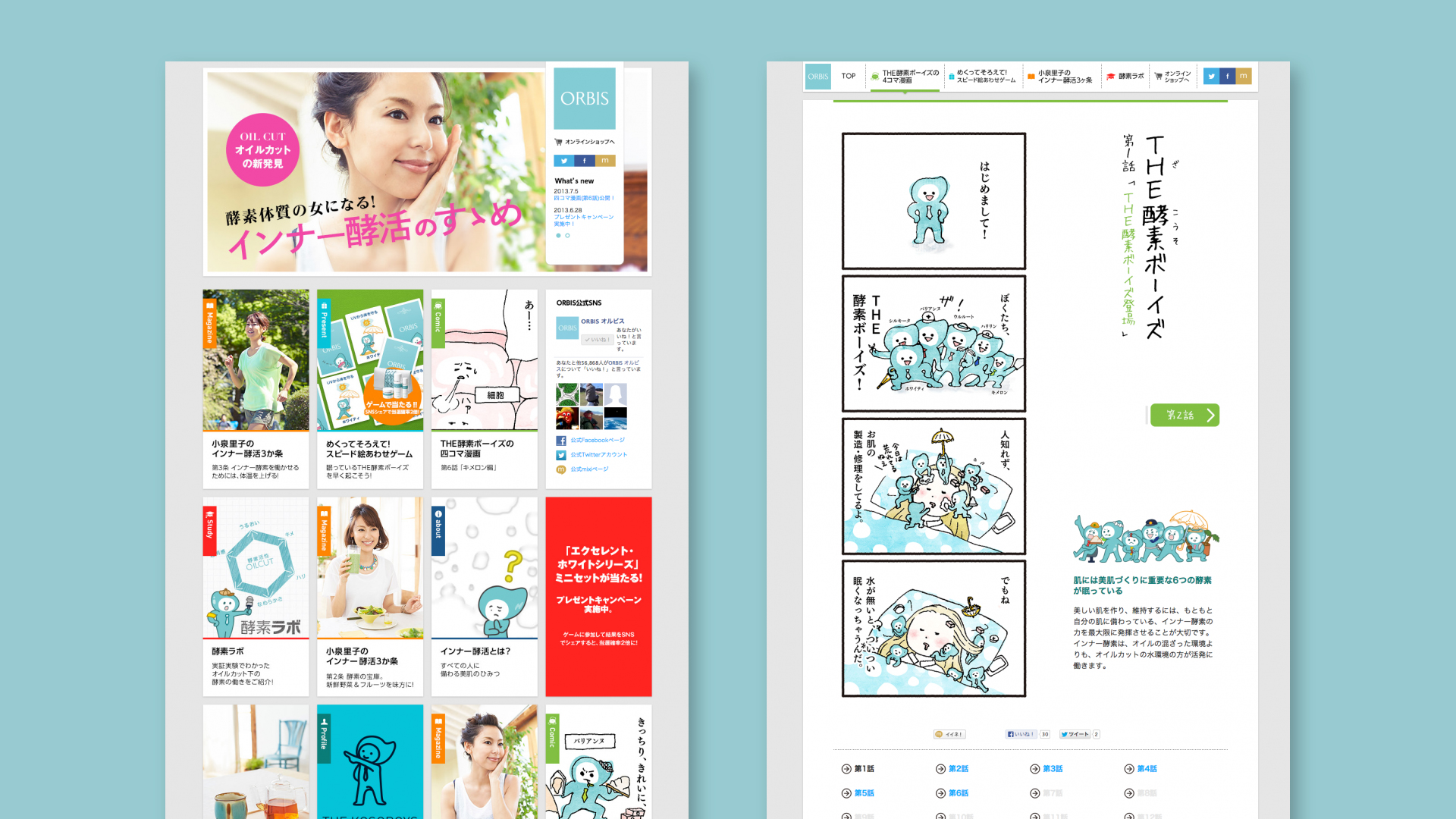Open episode 第2話 in the episode list
The image size is (1456, 819).
[952, 769]
